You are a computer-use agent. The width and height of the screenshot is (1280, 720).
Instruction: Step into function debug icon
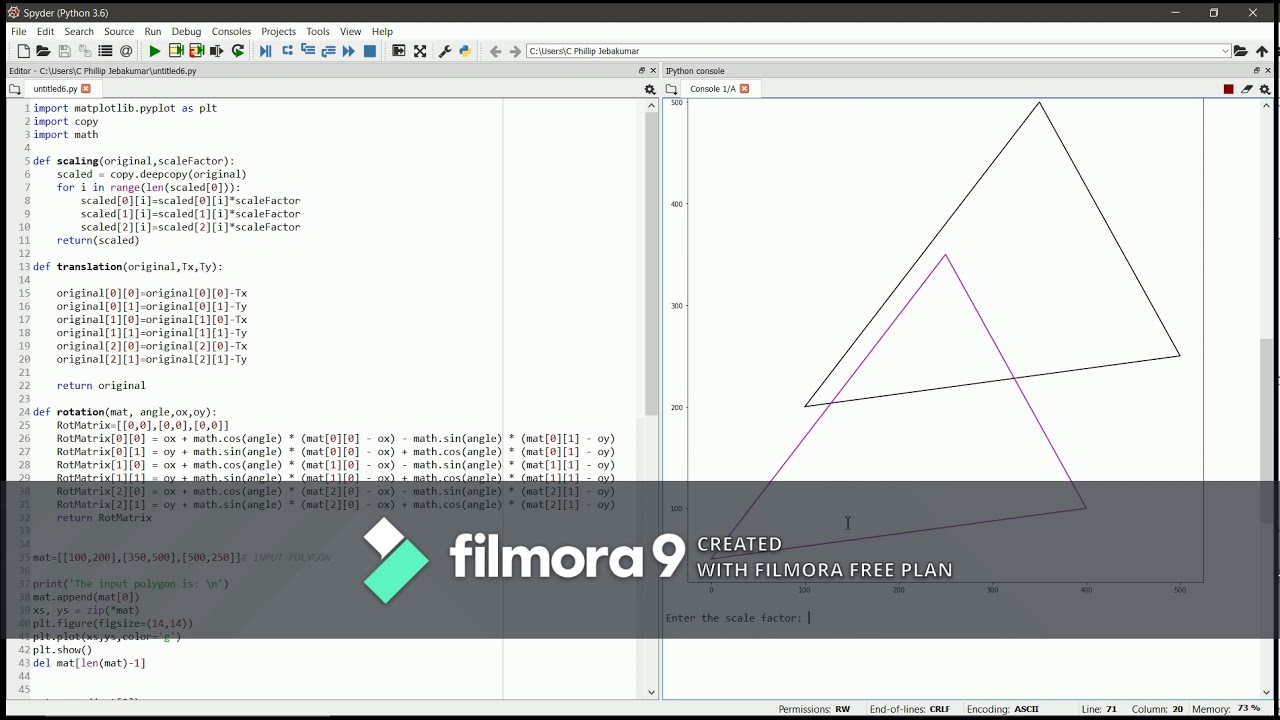pos(308,51)
